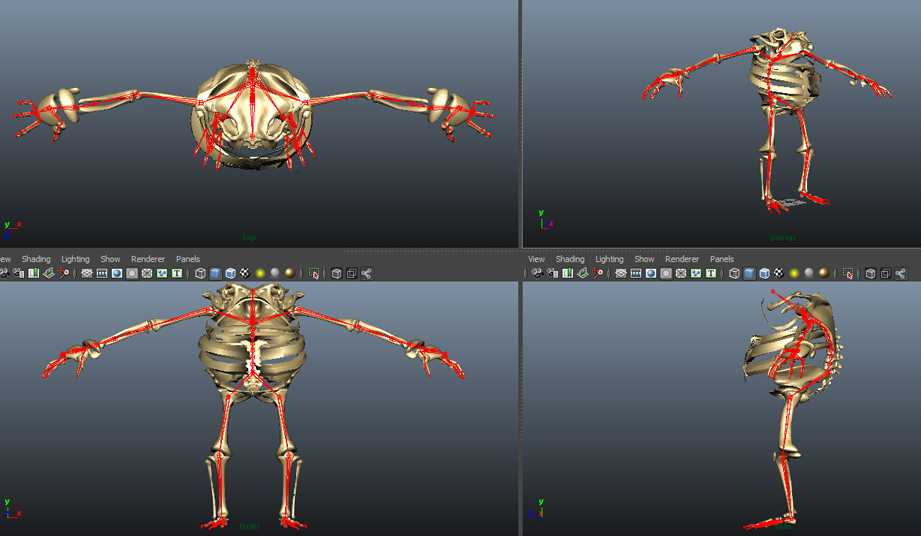Toggle Gate Mask in front panel toolbar
Viewport: 921px width, 536px height.
point(132,273)
